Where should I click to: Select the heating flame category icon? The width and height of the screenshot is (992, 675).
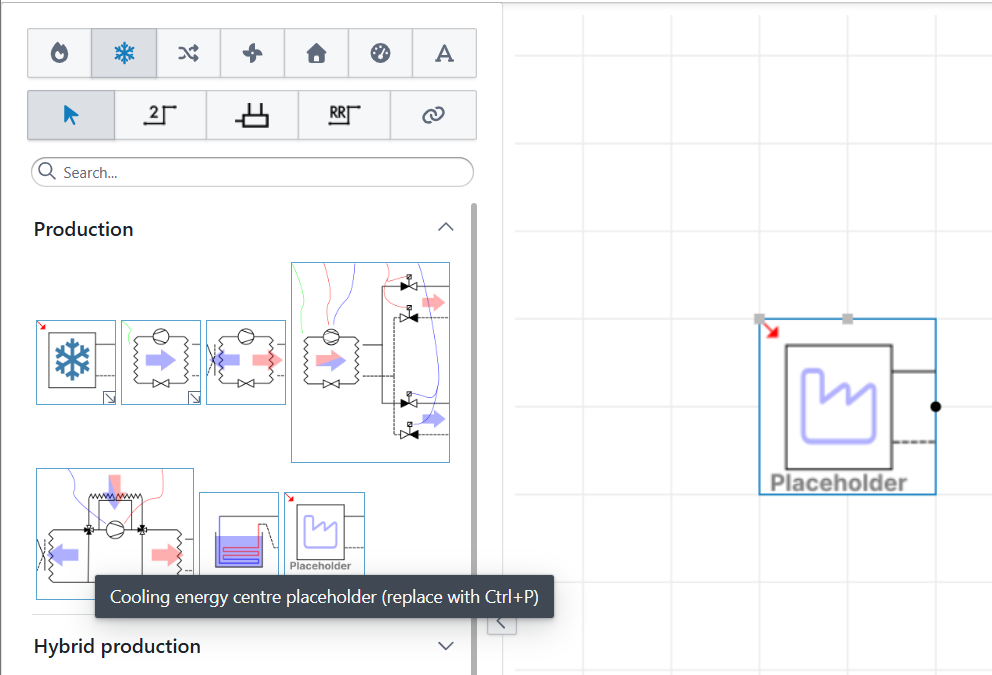(59, 54)
